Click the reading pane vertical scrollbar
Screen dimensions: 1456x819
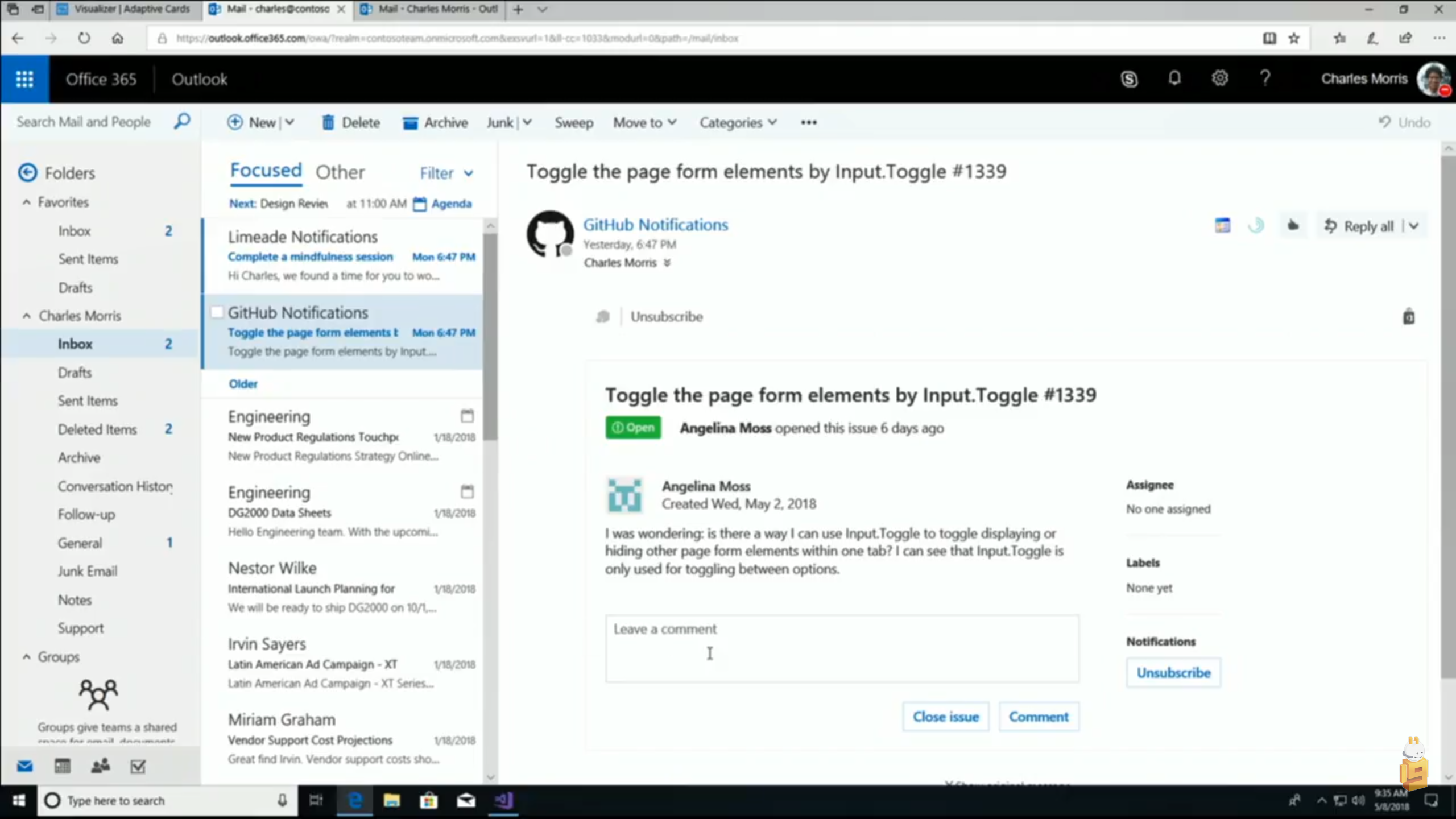click(x=1448, y=418)
